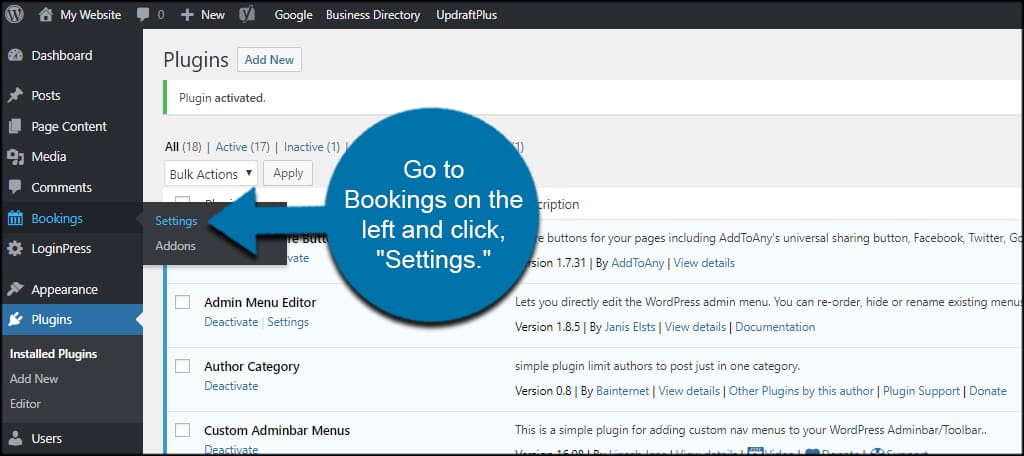Open AddToAny author link
The height and width of the screenshot is (456, 1024).
pyautogui.click(x=637, y=263)
